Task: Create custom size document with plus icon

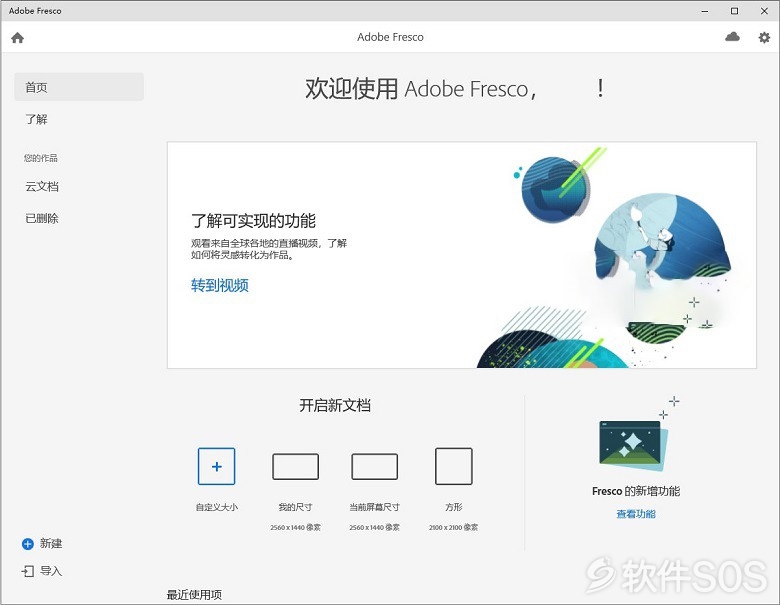Action: tap(216, 466)
